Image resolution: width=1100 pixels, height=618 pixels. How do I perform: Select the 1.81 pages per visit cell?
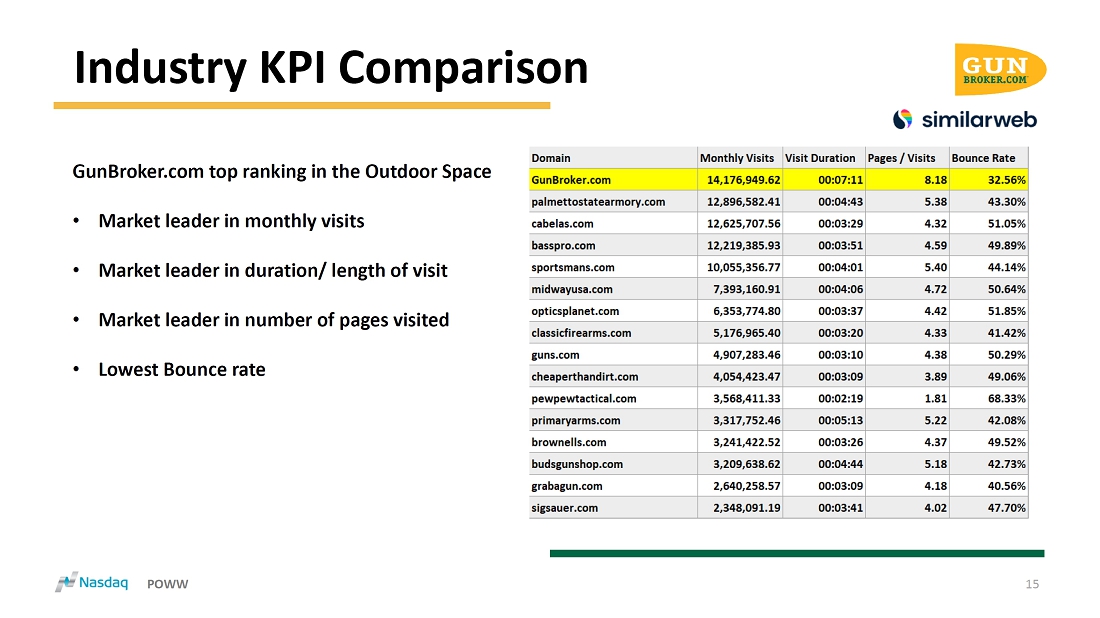tap(907, 398)
